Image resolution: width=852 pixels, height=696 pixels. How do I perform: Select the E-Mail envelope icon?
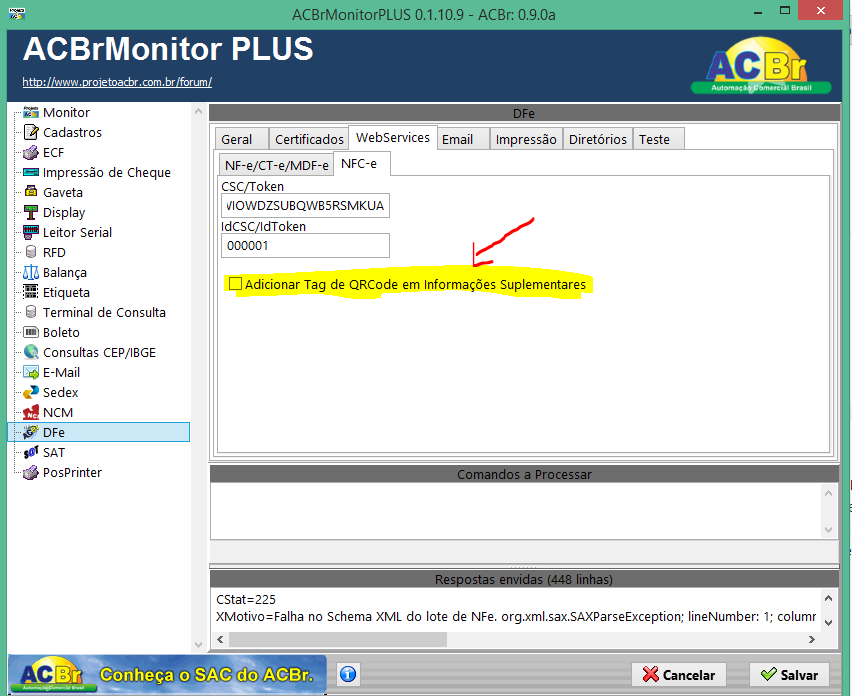31,372
